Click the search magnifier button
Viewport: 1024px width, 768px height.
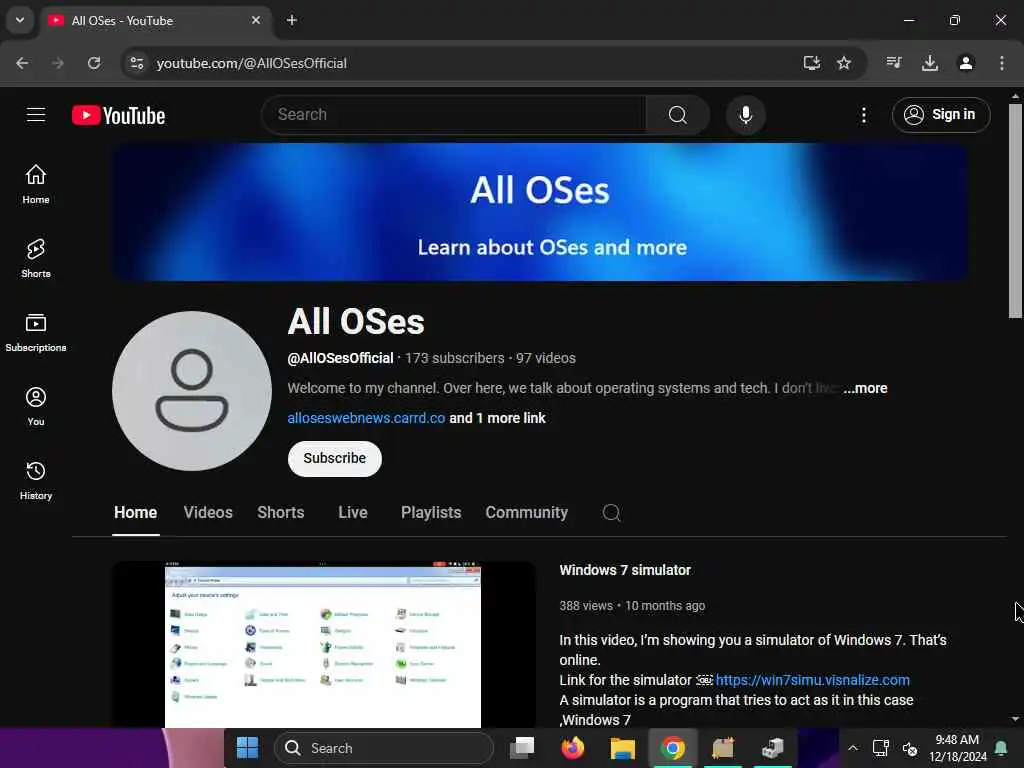[x=678, y=115]
